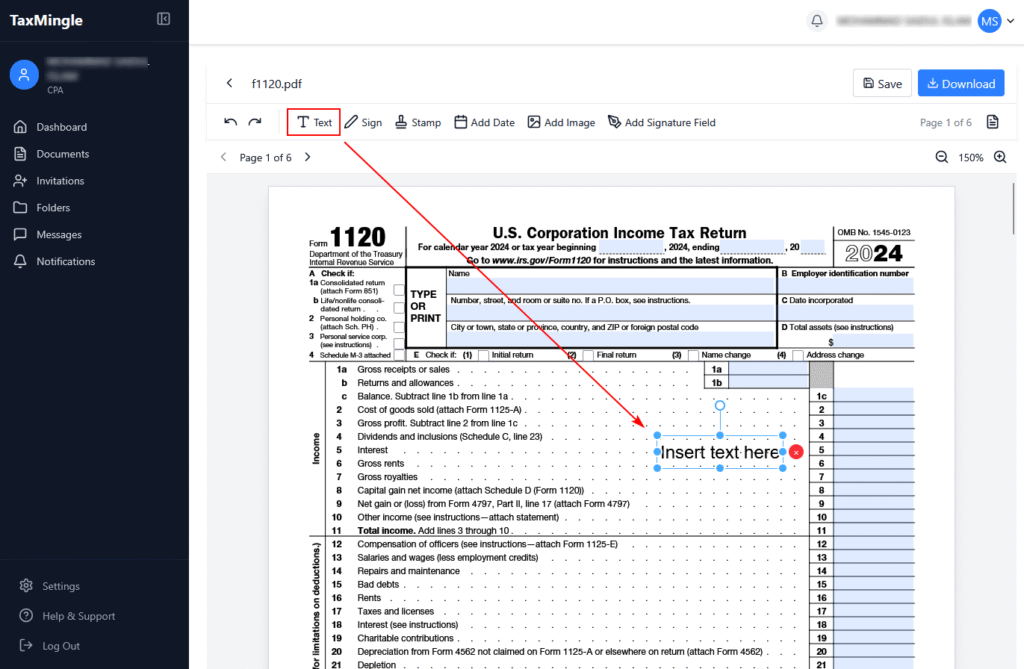Image resolution: width=1024 pixels, height=669 pixels.
Task: Download the PDF file
Action: [x=960, y=84]
